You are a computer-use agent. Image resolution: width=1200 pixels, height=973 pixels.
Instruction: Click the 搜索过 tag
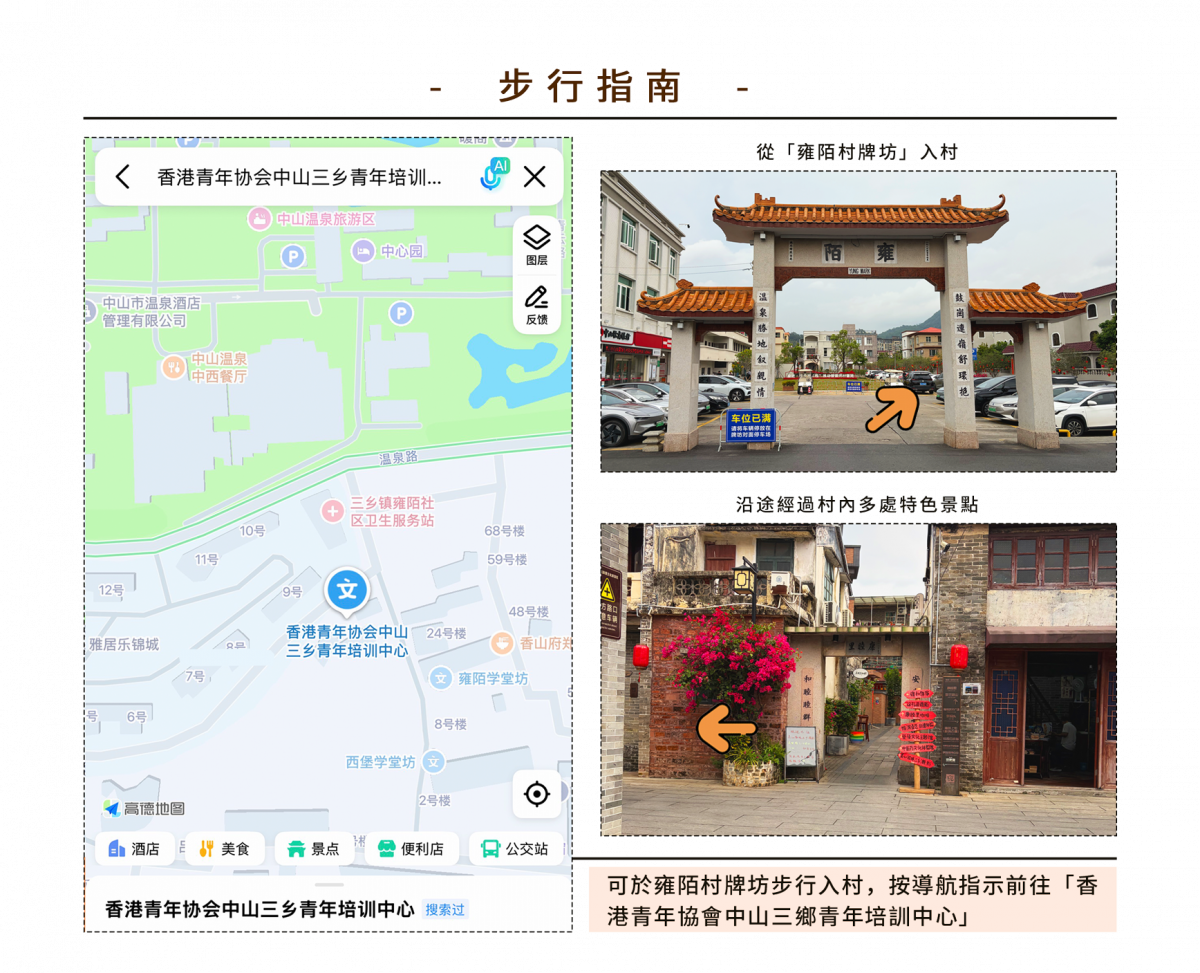(x=445, y=910)
